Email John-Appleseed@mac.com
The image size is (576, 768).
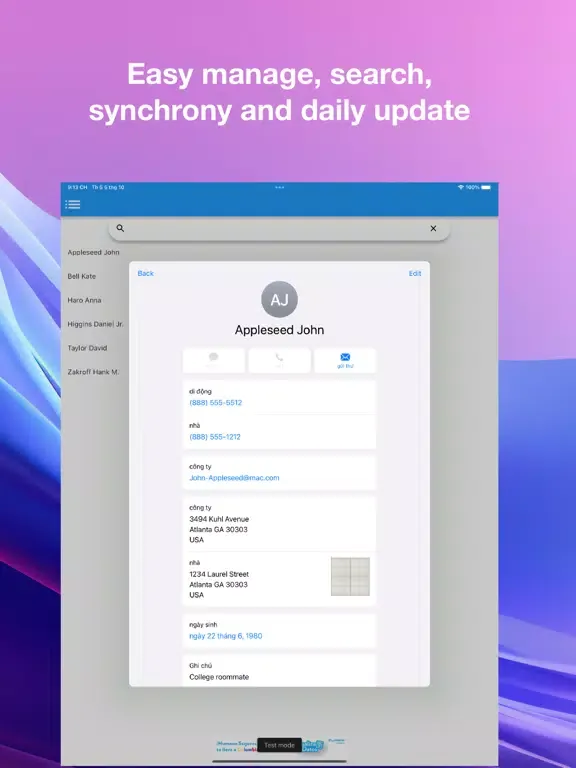point(234,478)
